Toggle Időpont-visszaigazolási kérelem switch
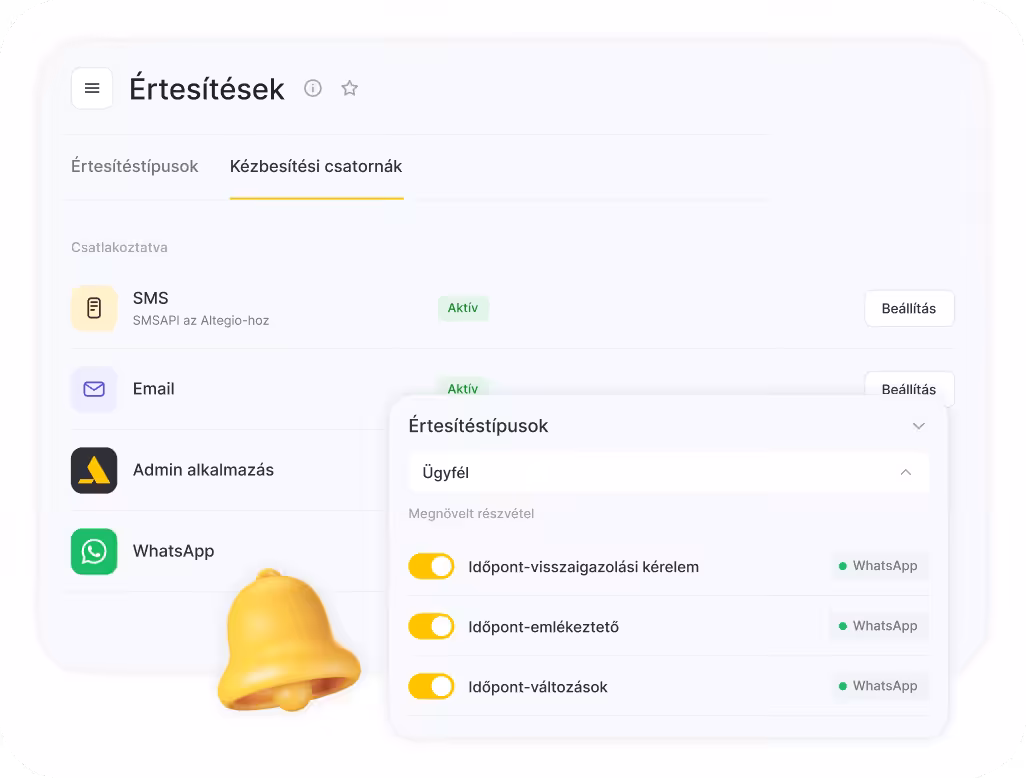The width and height of the screenshot is (1026, 778). [x=431, y=567]
